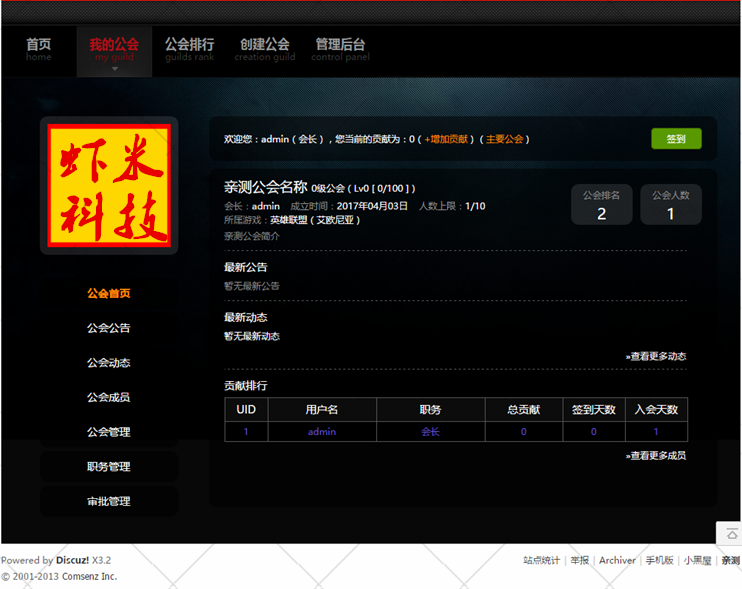Click UID value 1 in table
Image resolution: width=742 pixels, height=589 pixels.
246,431
